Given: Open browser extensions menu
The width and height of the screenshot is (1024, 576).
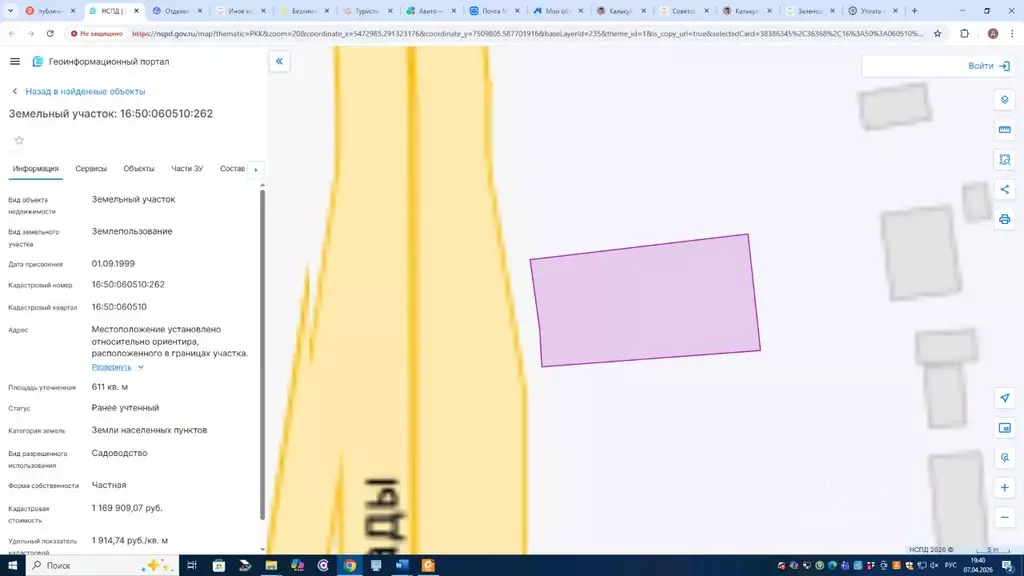Looking at the screenshot, I should 965,33.
